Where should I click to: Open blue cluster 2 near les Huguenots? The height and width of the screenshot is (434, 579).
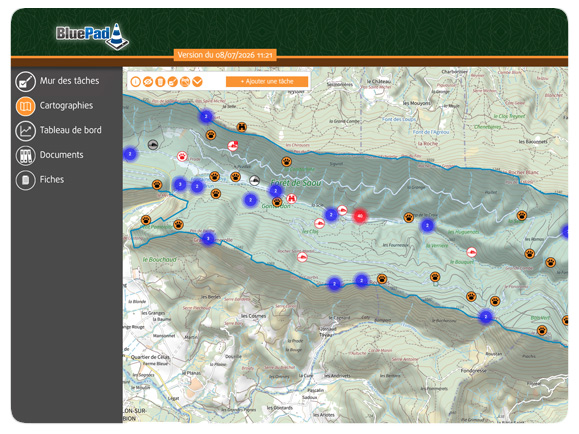click(x=428, y=225)
